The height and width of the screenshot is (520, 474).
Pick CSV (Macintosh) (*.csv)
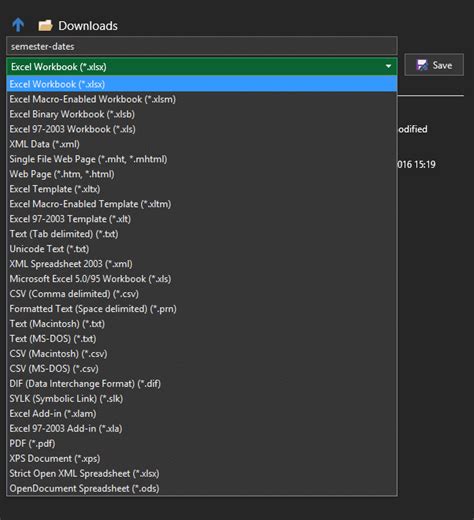202,354
